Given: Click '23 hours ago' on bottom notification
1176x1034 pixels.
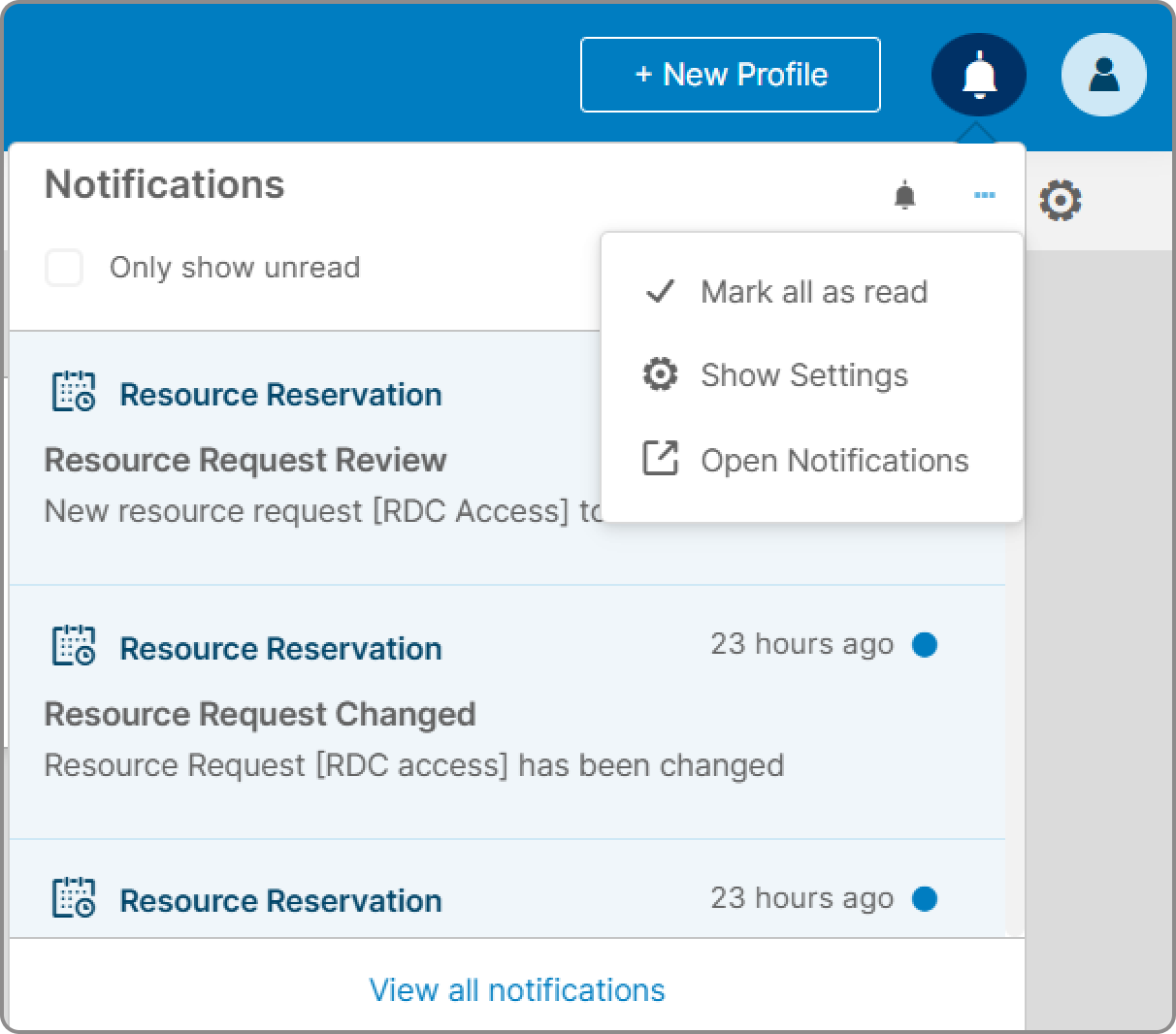Looking at the screenshot, I should pos(801,898).
